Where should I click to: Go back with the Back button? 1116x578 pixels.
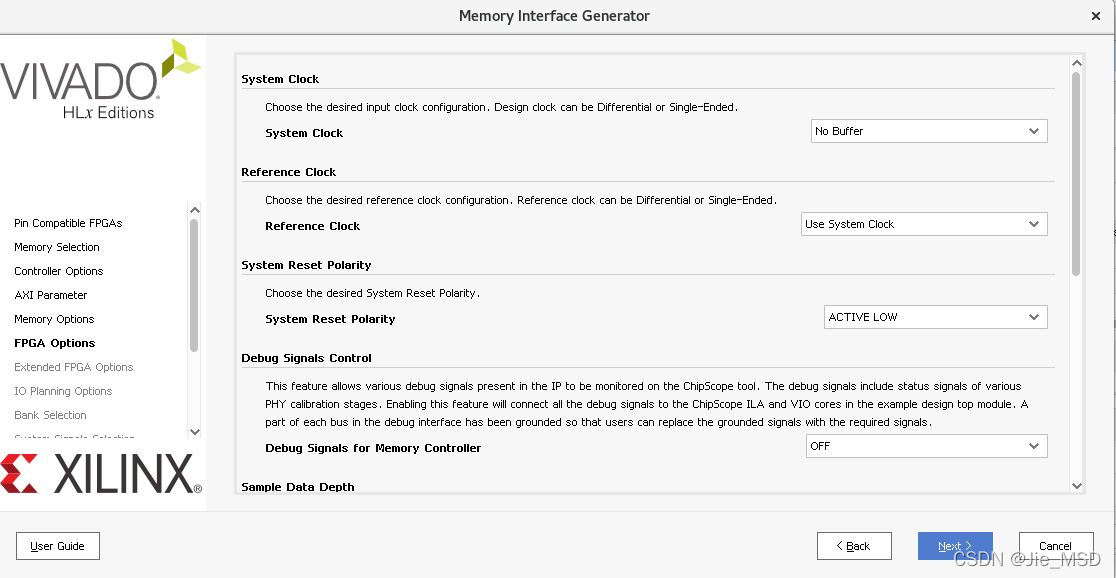[x=854, y=546]
